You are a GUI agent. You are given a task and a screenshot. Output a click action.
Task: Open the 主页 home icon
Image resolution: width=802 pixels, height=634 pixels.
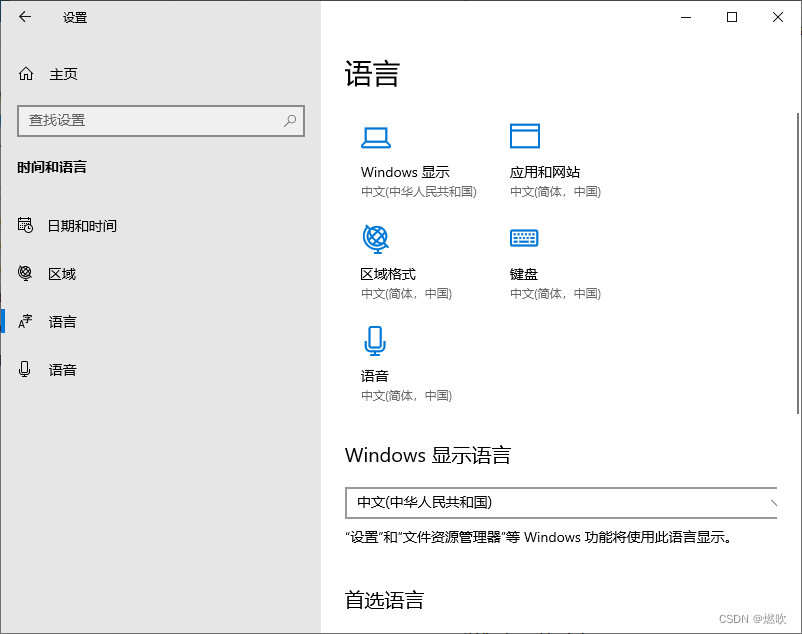pos(26,74)
